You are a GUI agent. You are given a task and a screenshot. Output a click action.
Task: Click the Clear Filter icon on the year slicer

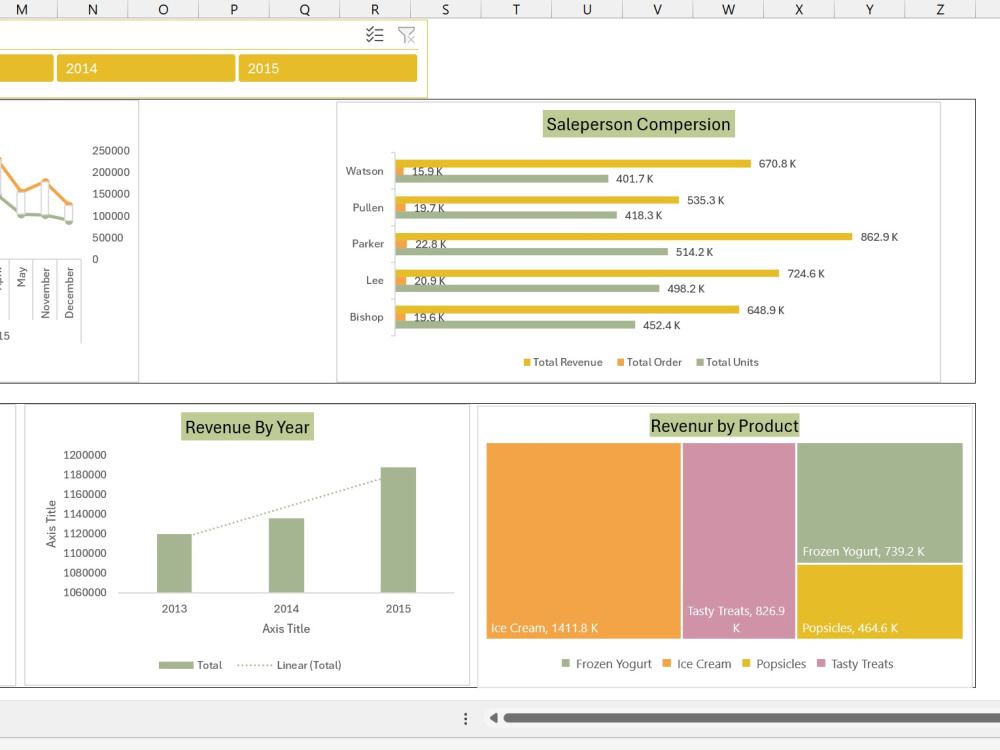tap(406, 34)
